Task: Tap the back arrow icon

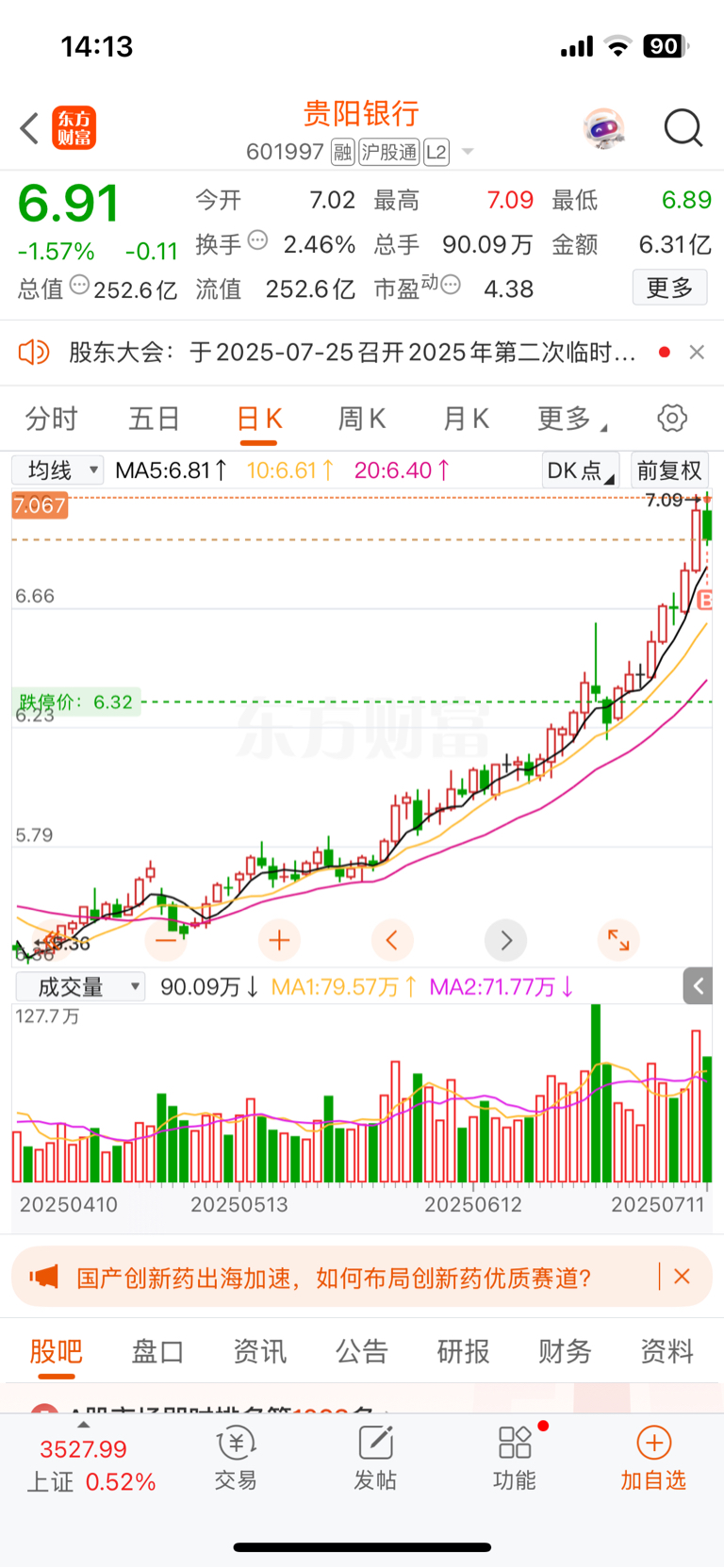Action: pyautogui.click(x=29, y=128)
